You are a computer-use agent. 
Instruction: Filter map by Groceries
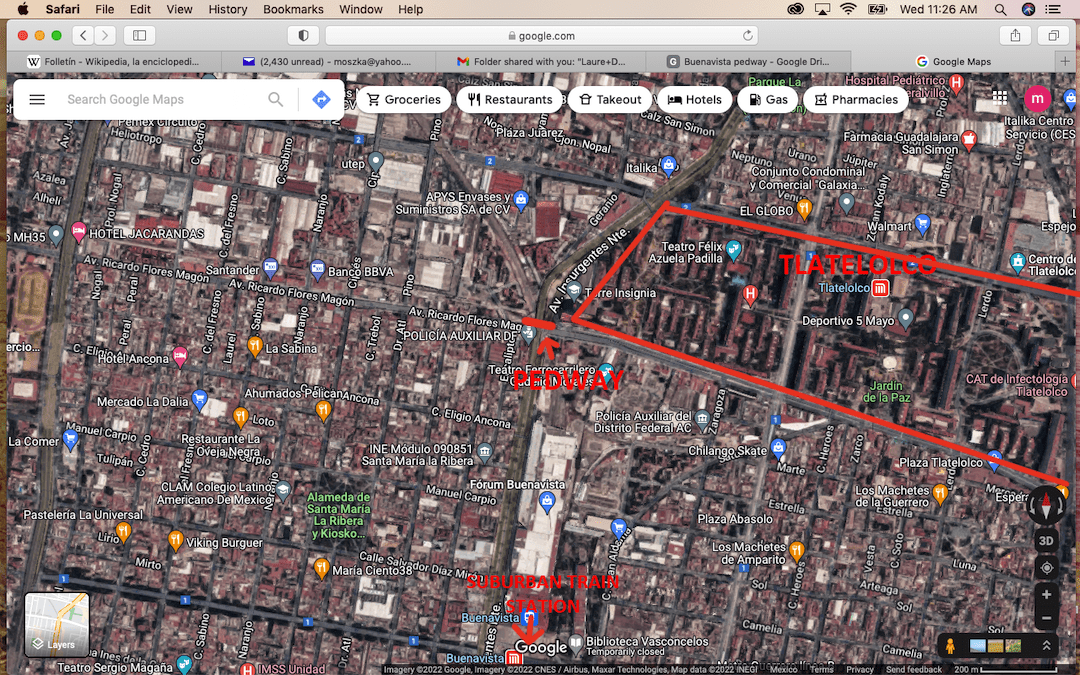pos(404,100)
